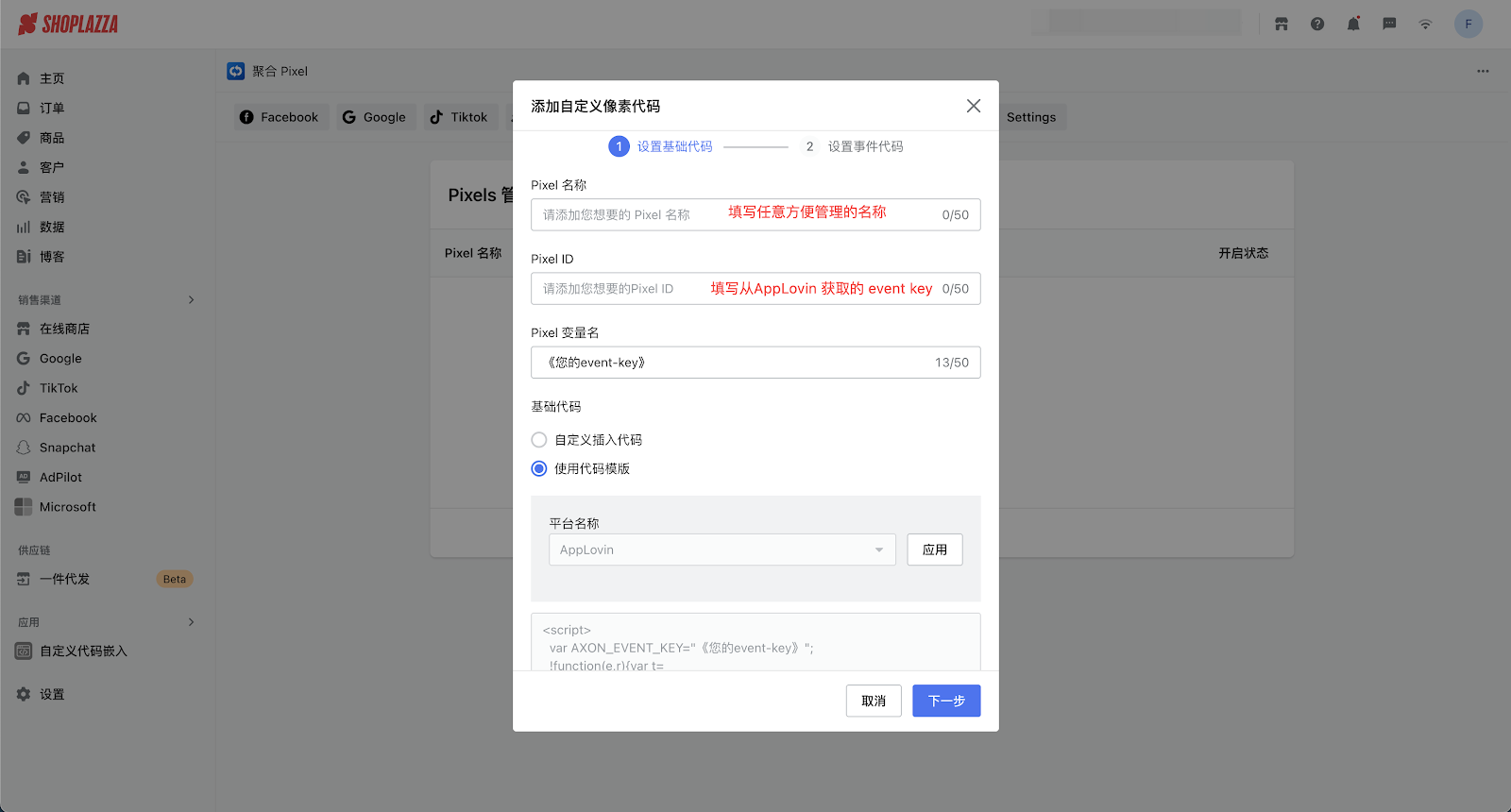Open the help question-mark icon
Image resolution: width=1511 pixels, height=812 pixels.
1317,24
